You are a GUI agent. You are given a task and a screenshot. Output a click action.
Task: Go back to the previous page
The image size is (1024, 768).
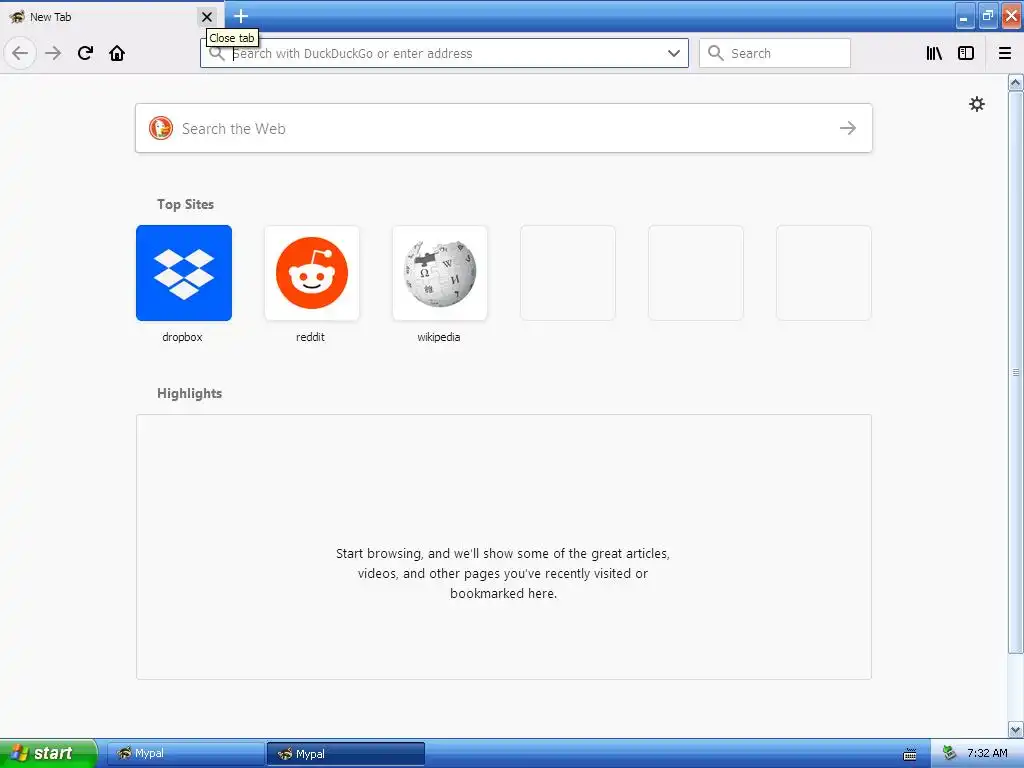[x=20, y=53]
